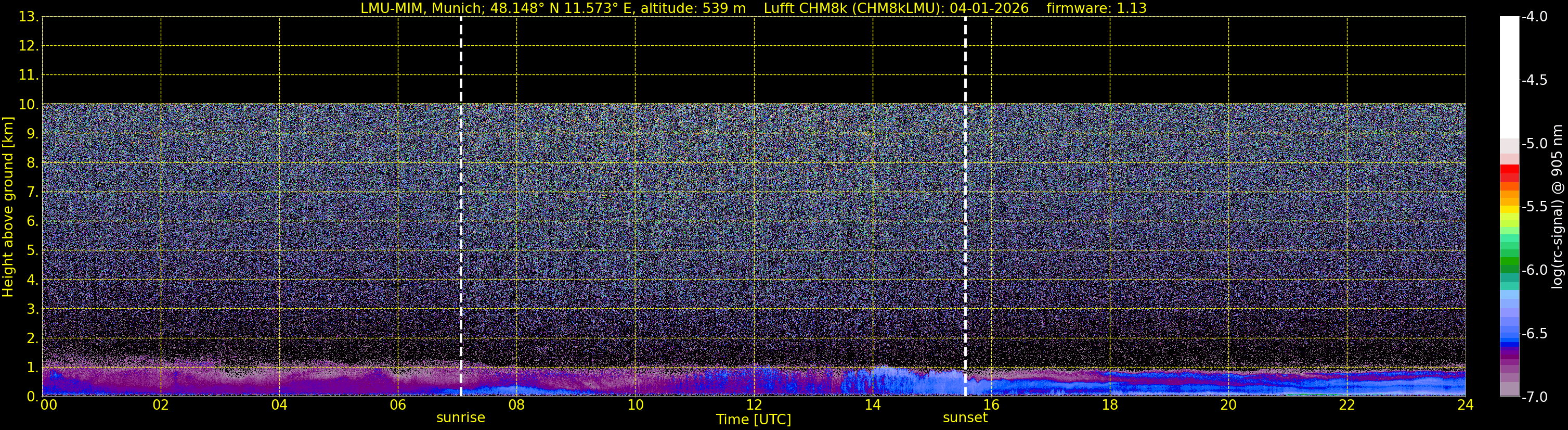Click the colorbar tick label '-4.5'
The width and height of the screenshot is (1568, 430).
tap(1534, 80)
